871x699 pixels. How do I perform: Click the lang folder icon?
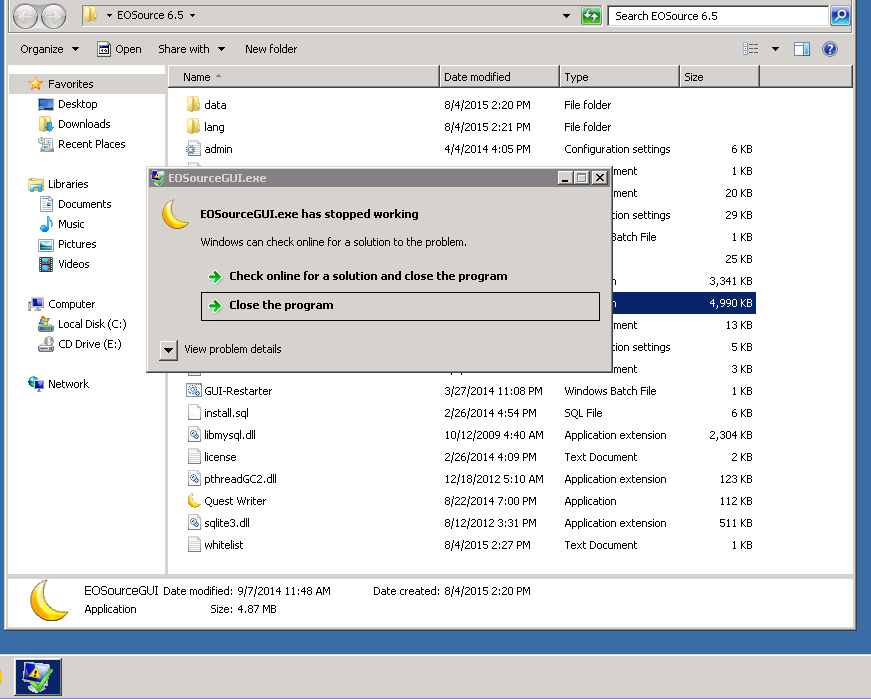point(193,127)
